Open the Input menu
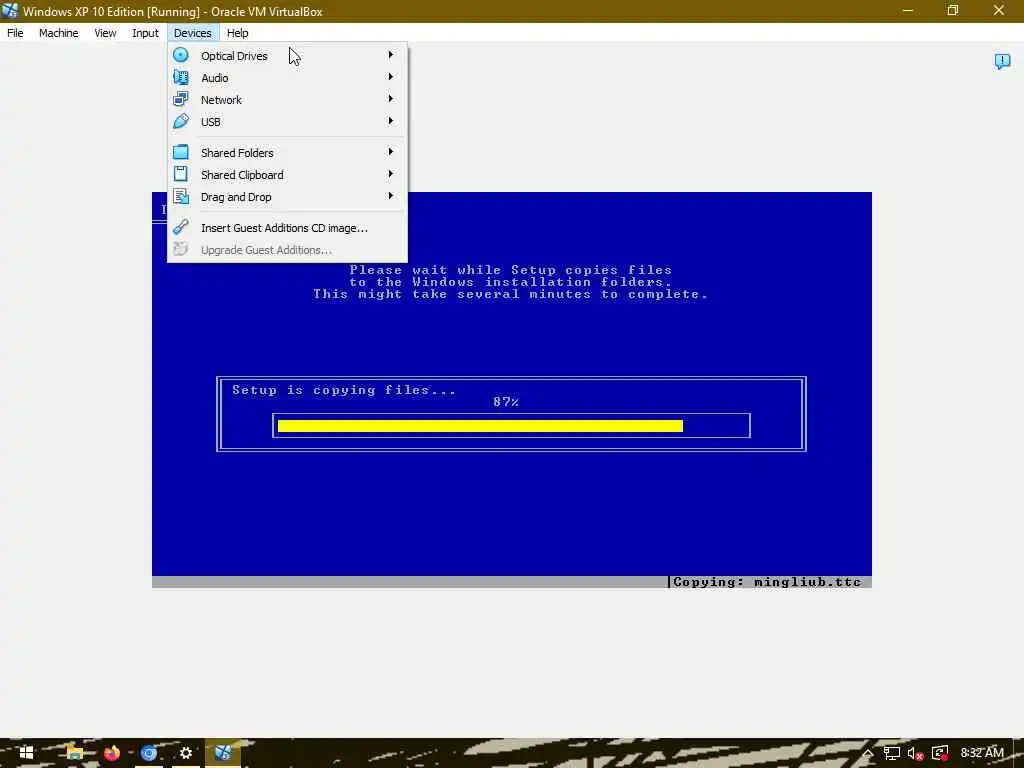The width and height of the screenshot is (1024, 768). pos(145,33)
